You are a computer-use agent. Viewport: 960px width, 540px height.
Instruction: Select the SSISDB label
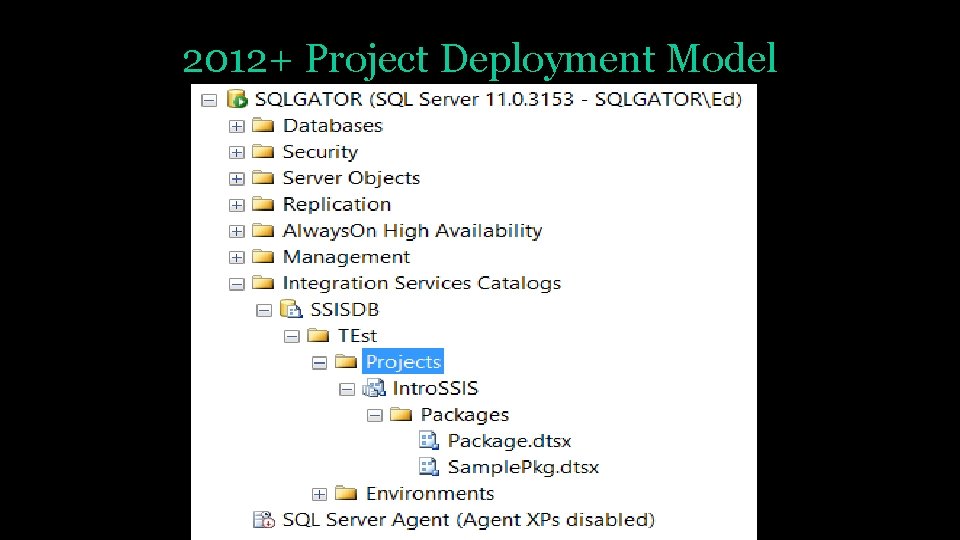point(345,310)
